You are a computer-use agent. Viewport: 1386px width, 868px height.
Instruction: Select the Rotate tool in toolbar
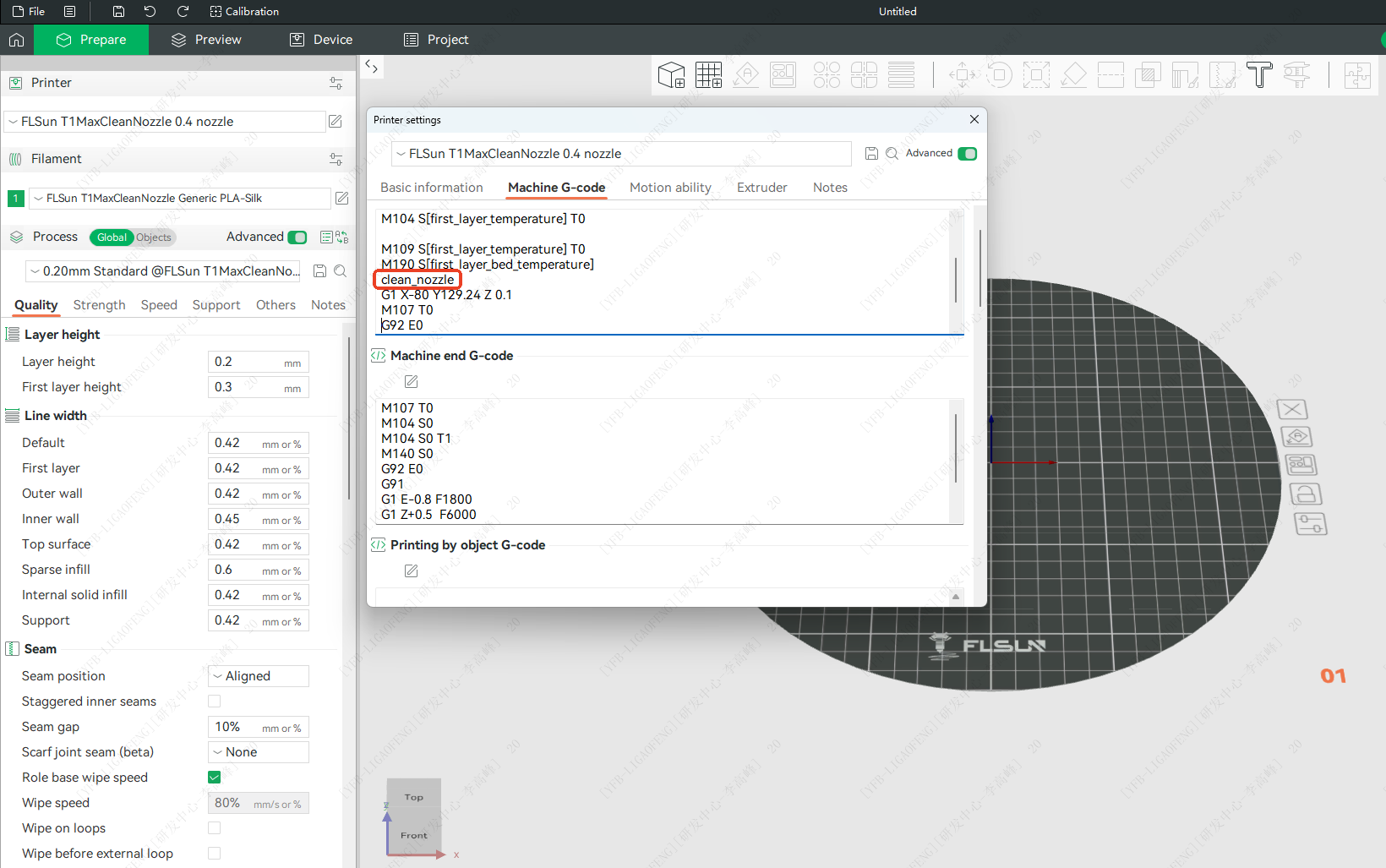(999, 75)
